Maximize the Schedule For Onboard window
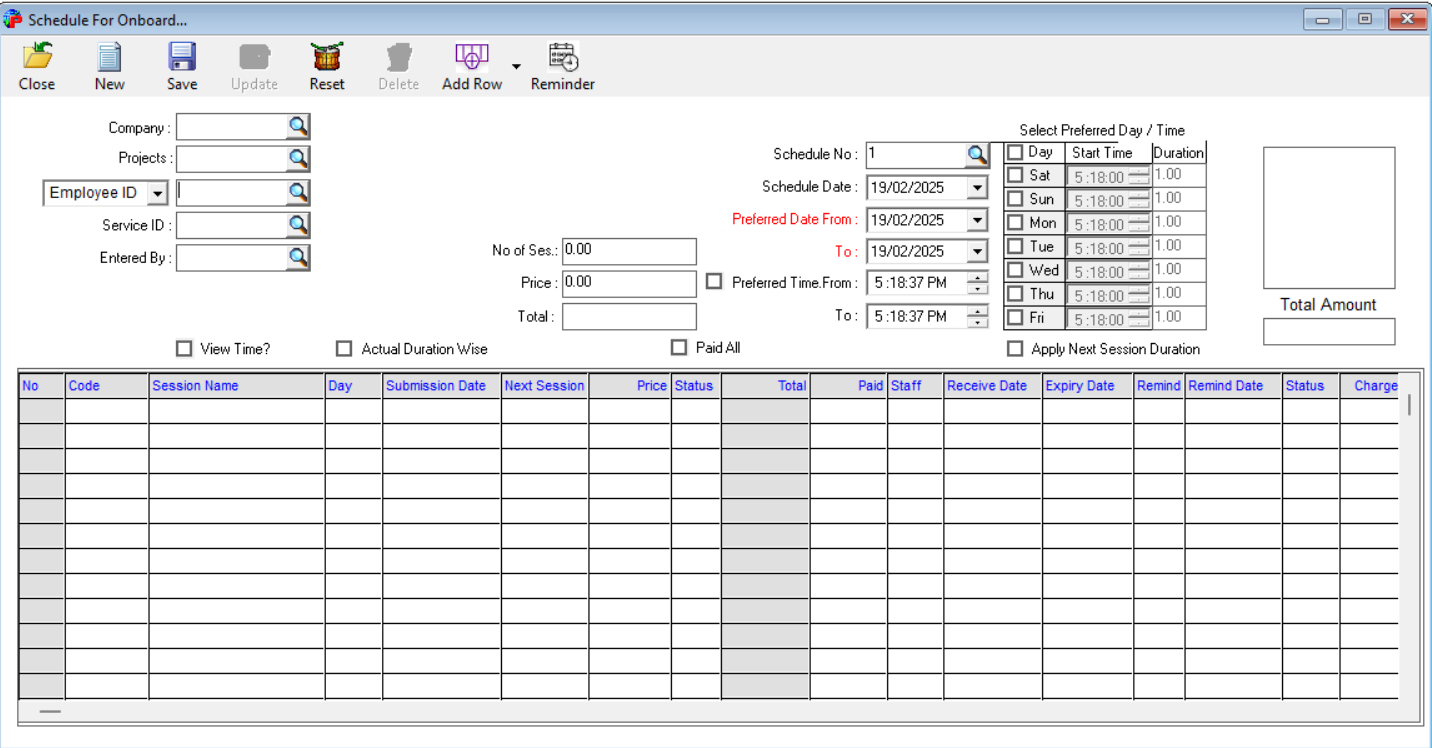 (1364, 19)
